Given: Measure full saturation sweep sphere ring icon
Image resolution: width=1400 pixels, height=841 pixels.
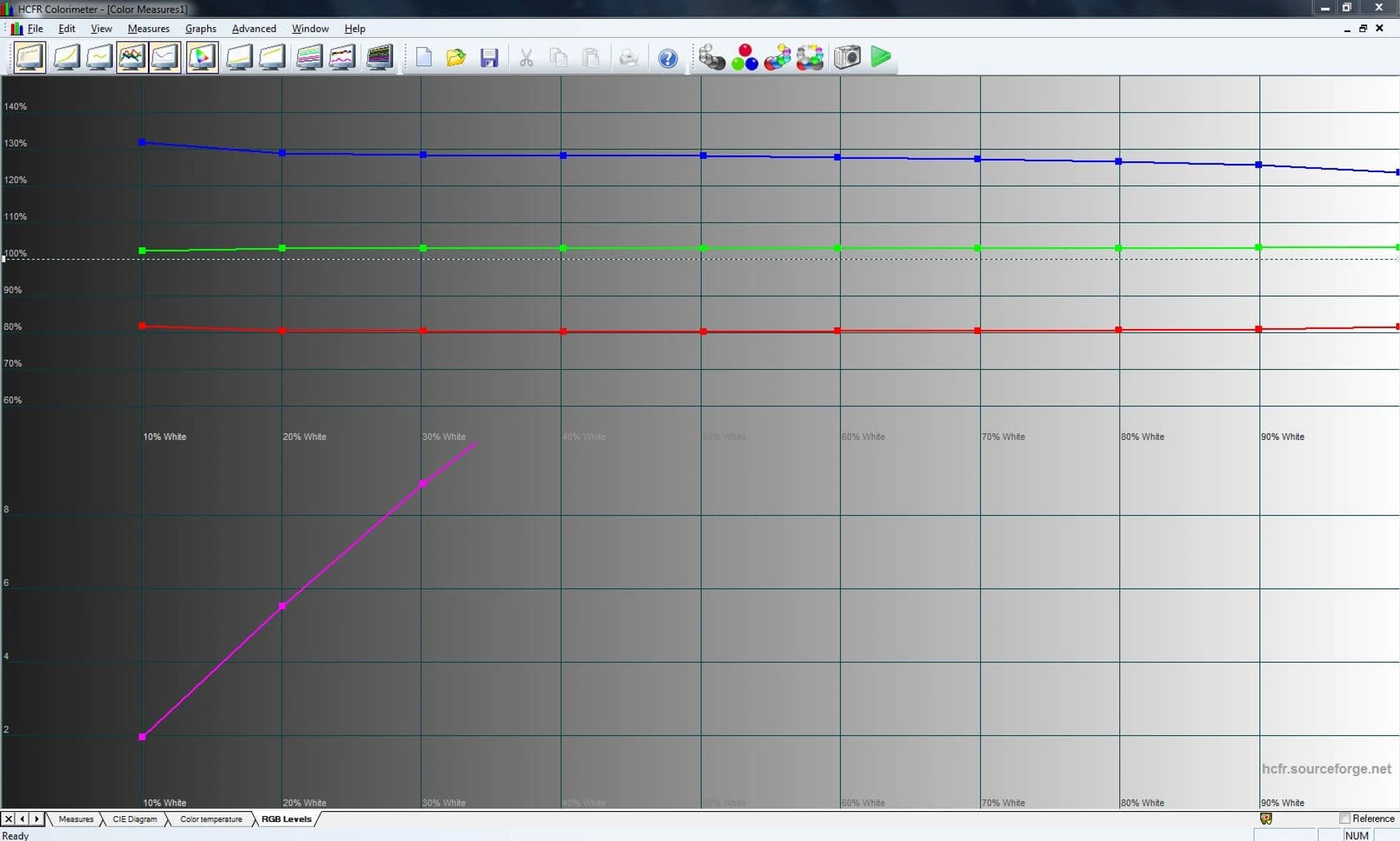Looking at the screenshot, I should click(x=810, y=57).
